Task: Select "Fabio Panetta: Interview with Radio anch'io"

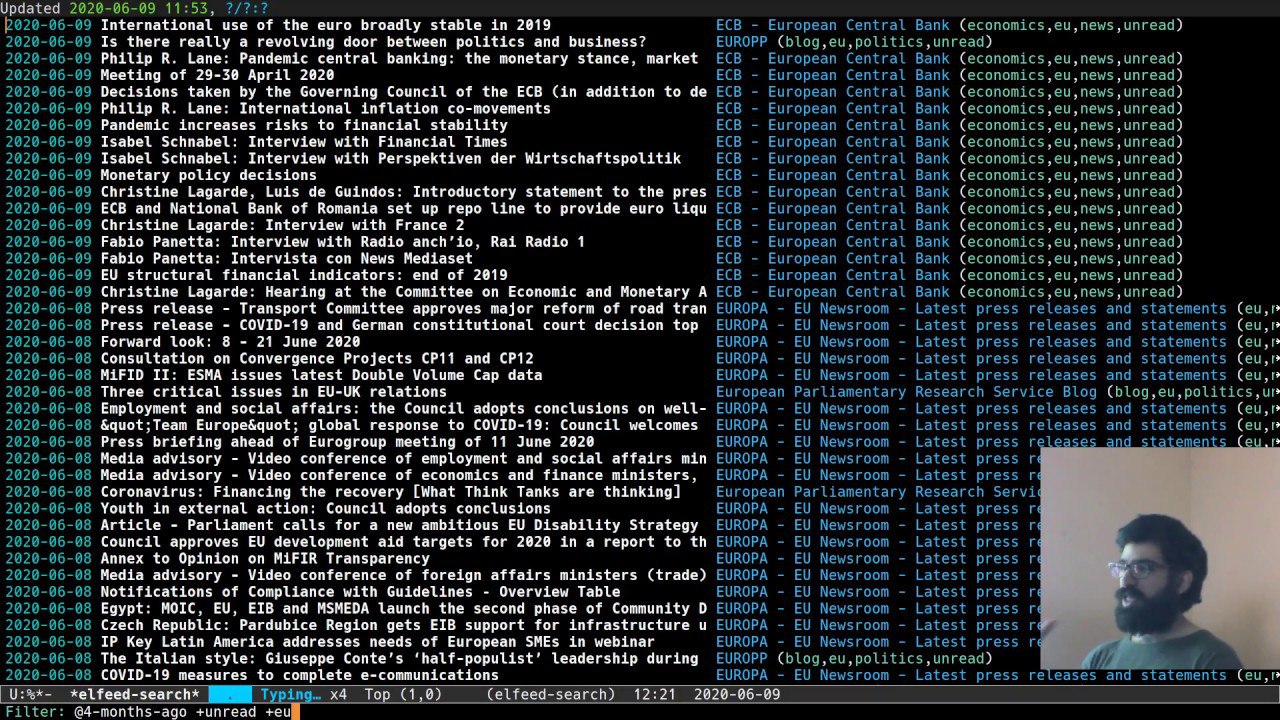Action: point(343,242)
